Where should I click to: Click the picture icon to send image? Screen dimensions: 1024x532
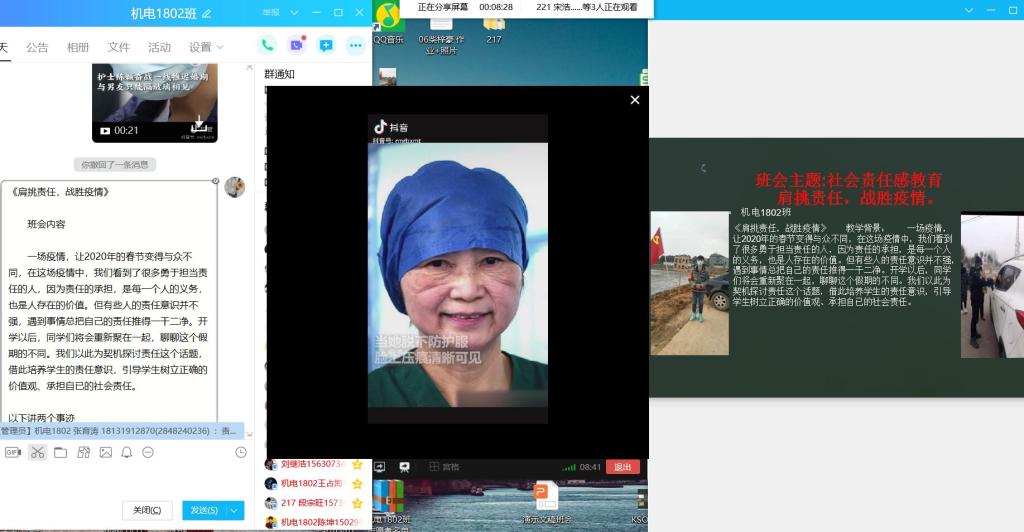[x=105, y=452]
